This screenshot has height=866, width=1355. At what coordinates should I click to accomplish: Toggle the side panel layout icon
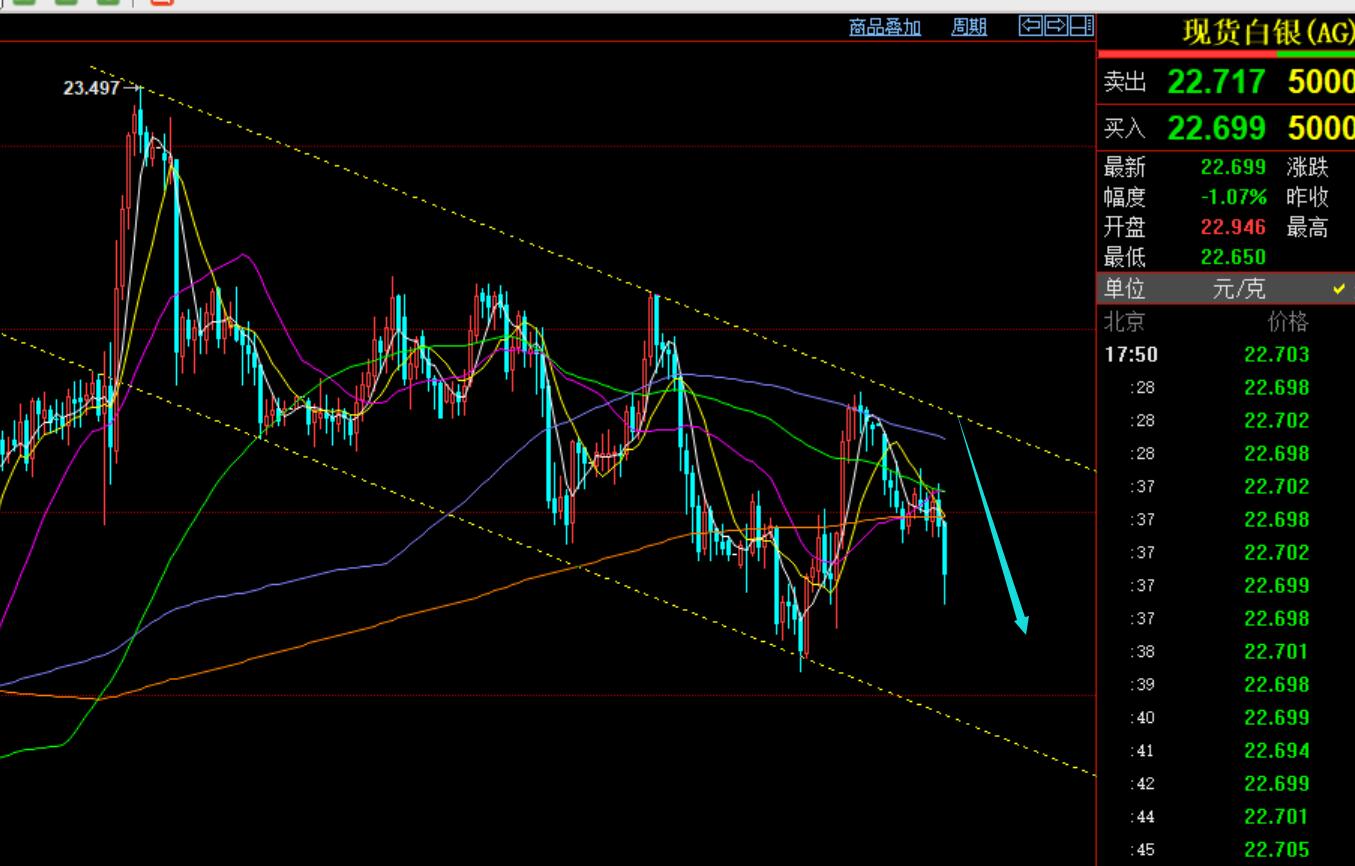1081,26
